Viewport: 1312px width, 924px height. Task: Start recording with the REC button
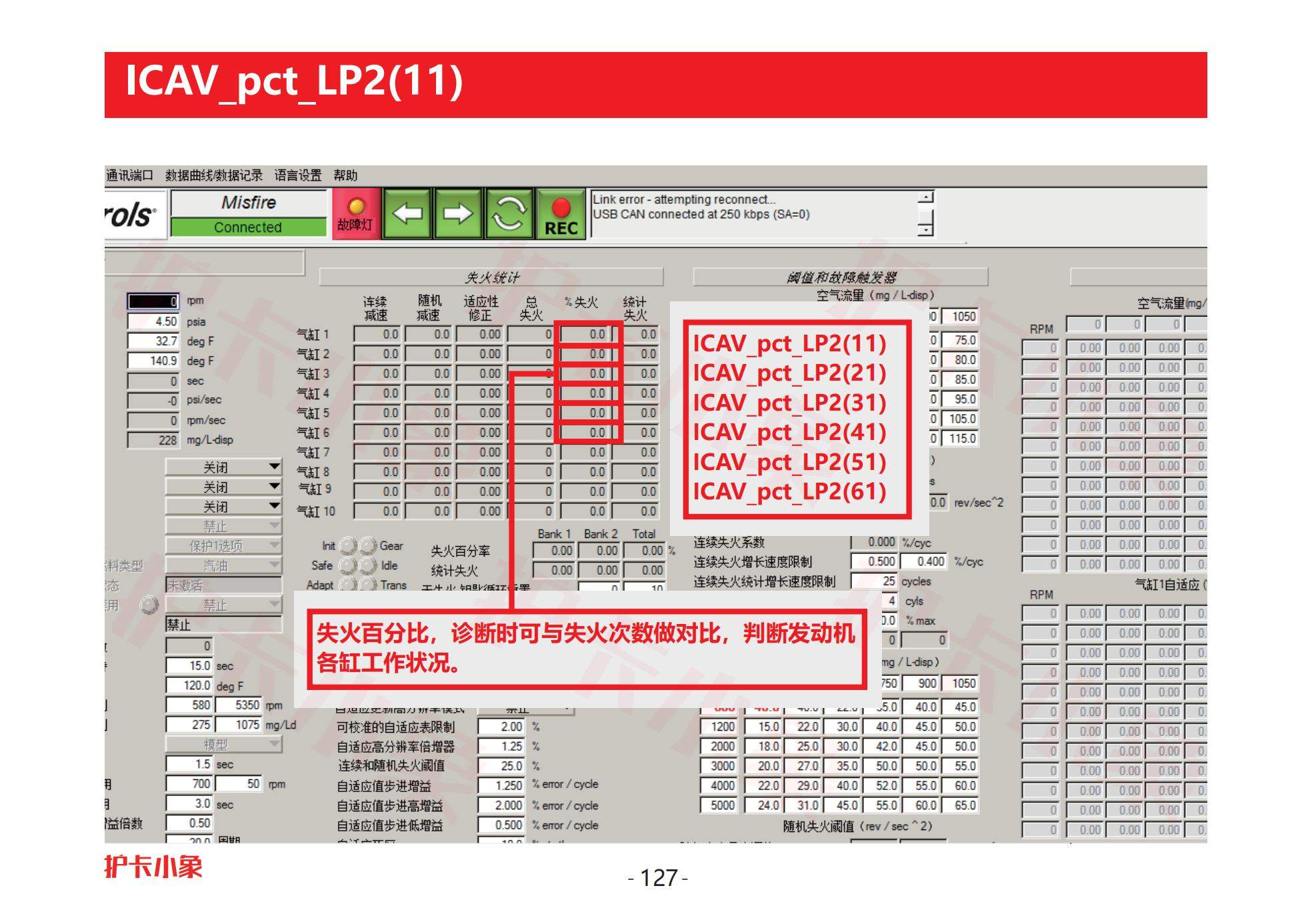[561, 214]
